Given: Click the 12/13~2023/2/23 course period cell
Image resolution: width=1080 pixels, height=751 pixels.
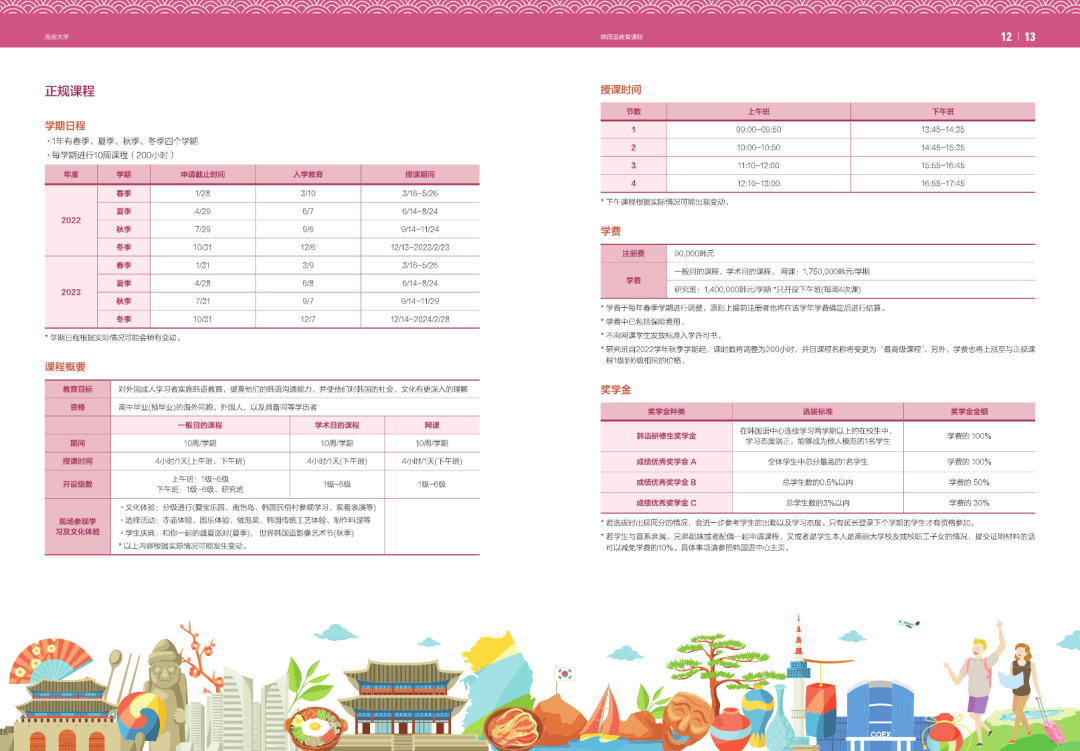Looking at the screenshot, I should [419, 247].
